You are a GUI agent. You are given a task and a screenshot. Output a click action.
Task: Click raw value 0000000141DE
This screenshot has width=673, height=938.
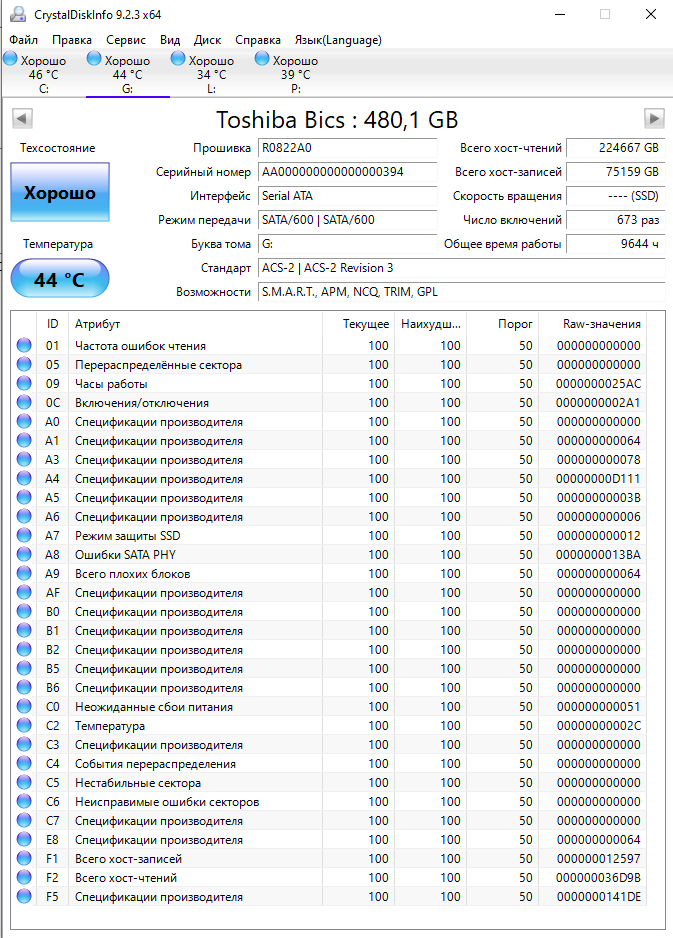(598, 897)
